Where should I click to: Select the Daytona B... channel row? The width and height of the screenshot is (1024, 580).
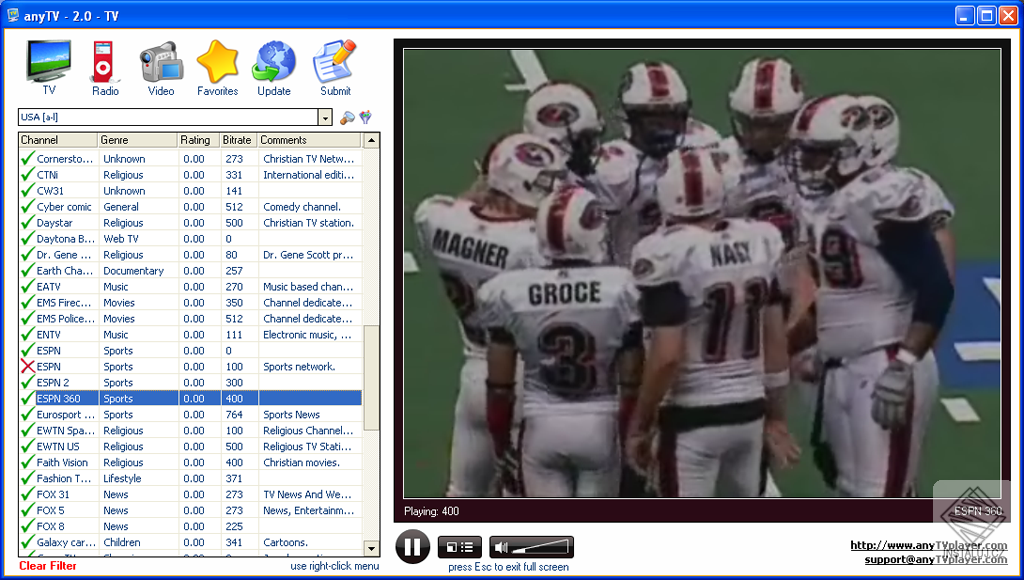(191, 239)
